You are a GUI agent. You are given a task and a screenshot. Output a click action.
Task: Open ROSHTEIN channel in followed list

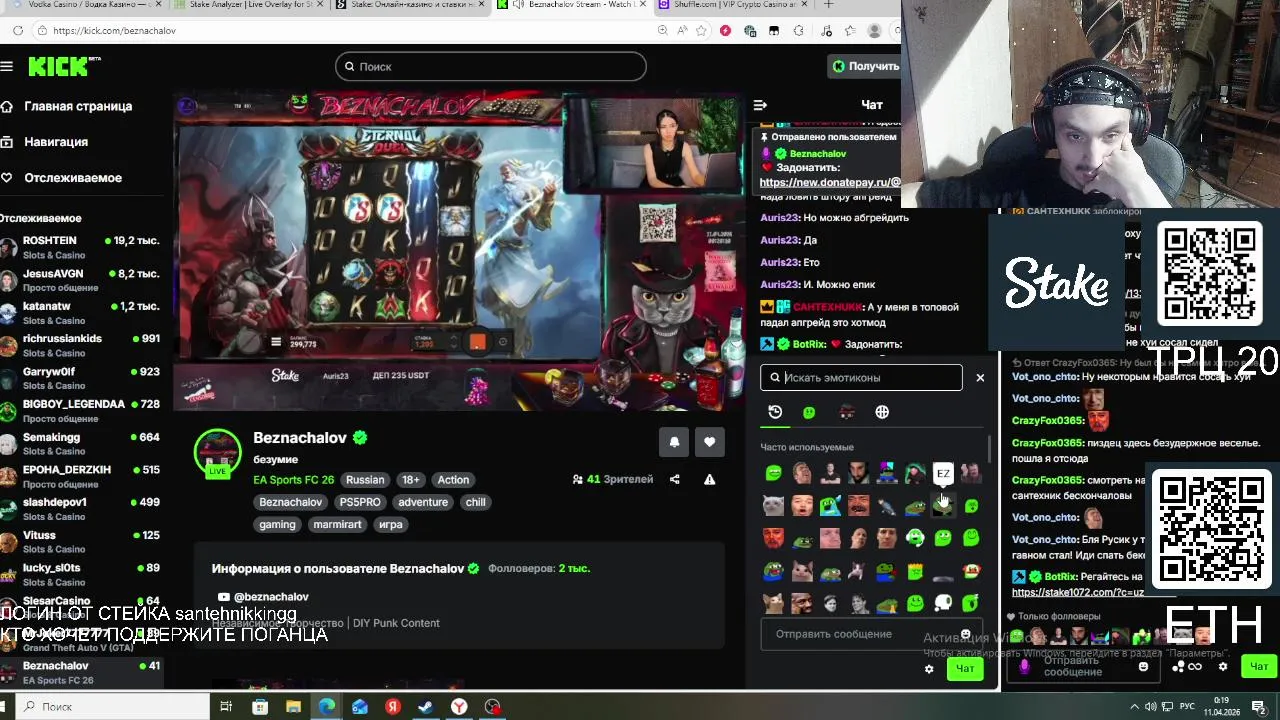(81, 247)
